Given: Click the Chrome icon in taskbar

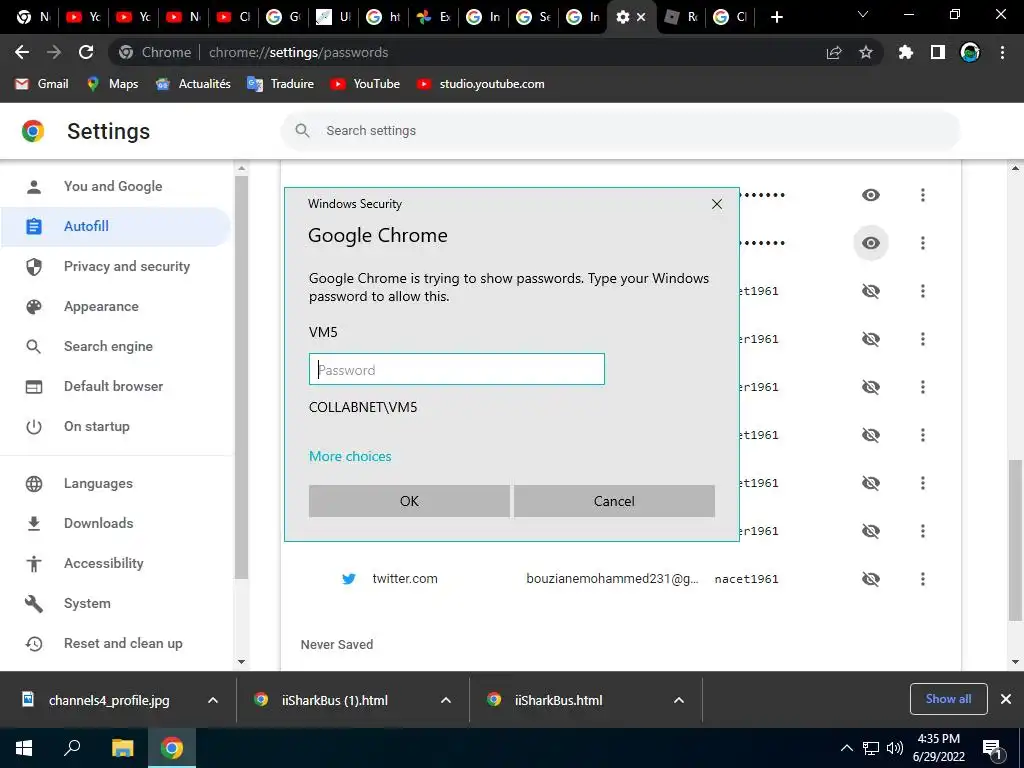Looking at the screenshot, I should (x=172, y=748).
